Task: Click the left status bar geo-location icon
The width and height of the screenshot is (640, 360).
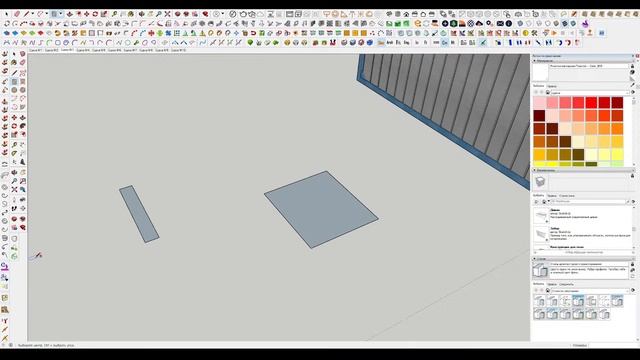Action: pyautogui.click(x=4, y=345)
